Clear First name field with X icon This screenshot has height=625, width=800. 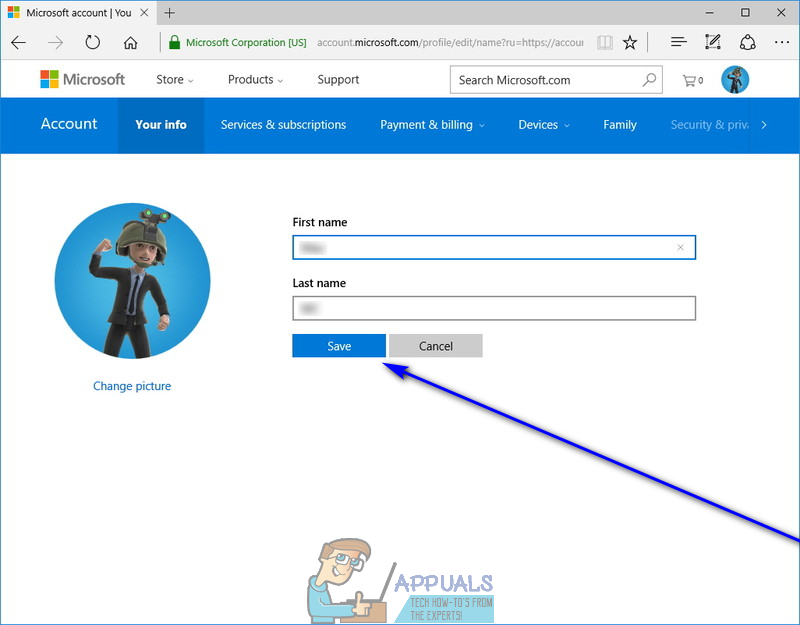pyautogui.click(x=680, y=247)
